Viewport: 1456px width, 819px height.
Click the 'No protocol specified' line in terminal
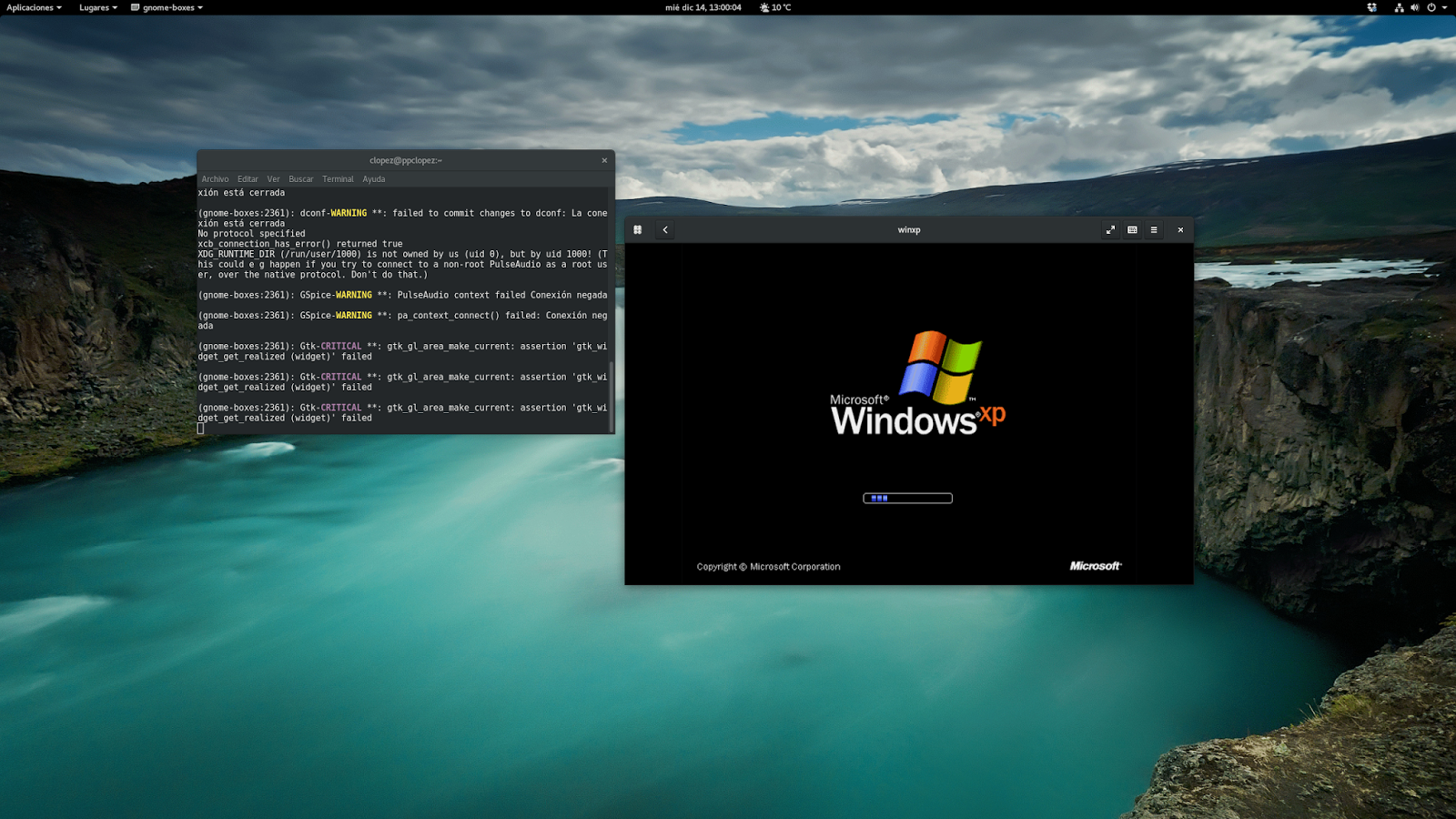(x=252, y=234)
